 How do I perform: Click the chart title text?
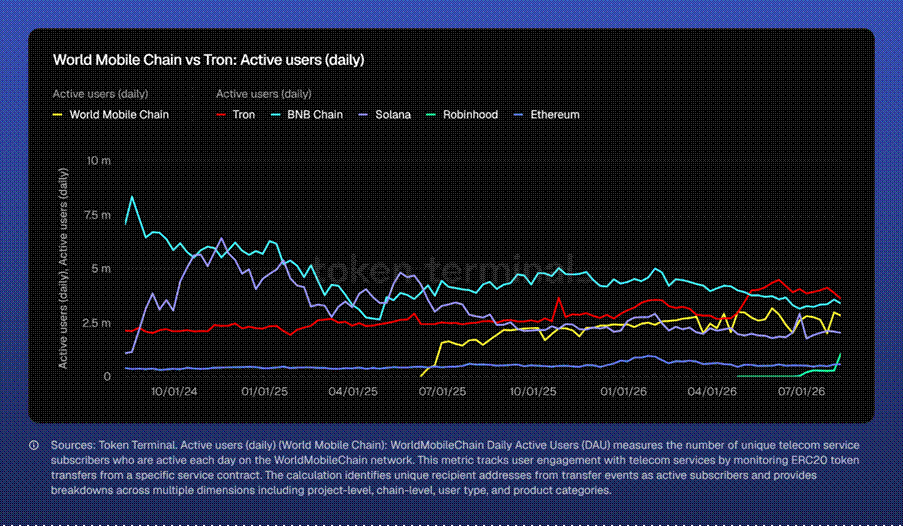208,60
